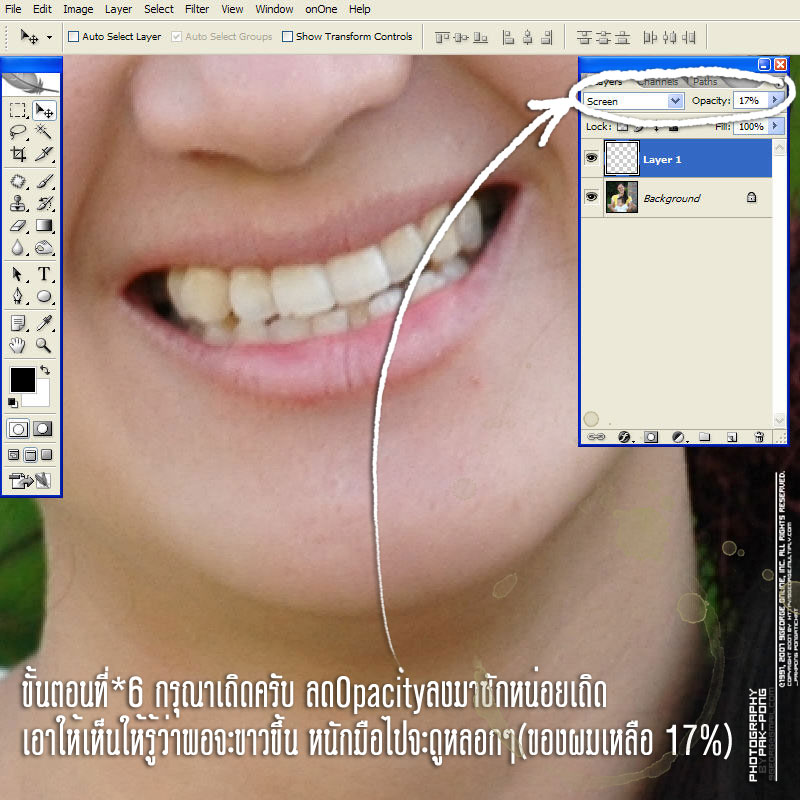Image resolution: width=800 pixels, height=800 pixels.
Task: Click Jump to ImageReady button
Action: click(x=30, y=480)
